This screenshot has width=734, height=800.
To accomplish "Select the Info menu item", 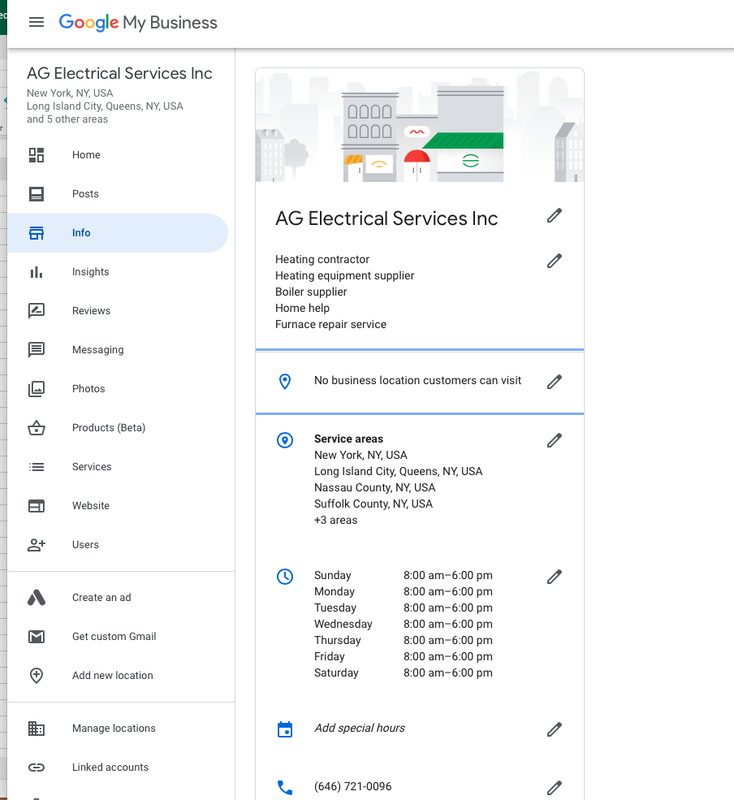I will [118, 233].
